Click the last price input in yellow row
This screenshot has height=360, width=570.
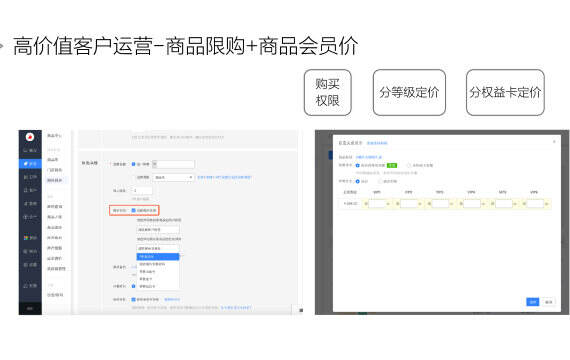click(x=535, y=204)
